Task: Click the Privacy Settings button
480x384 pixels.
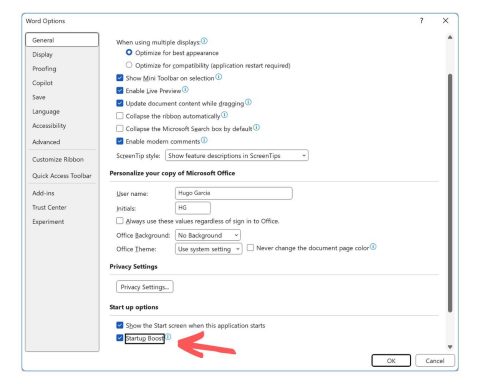Action: pos(145,287)
